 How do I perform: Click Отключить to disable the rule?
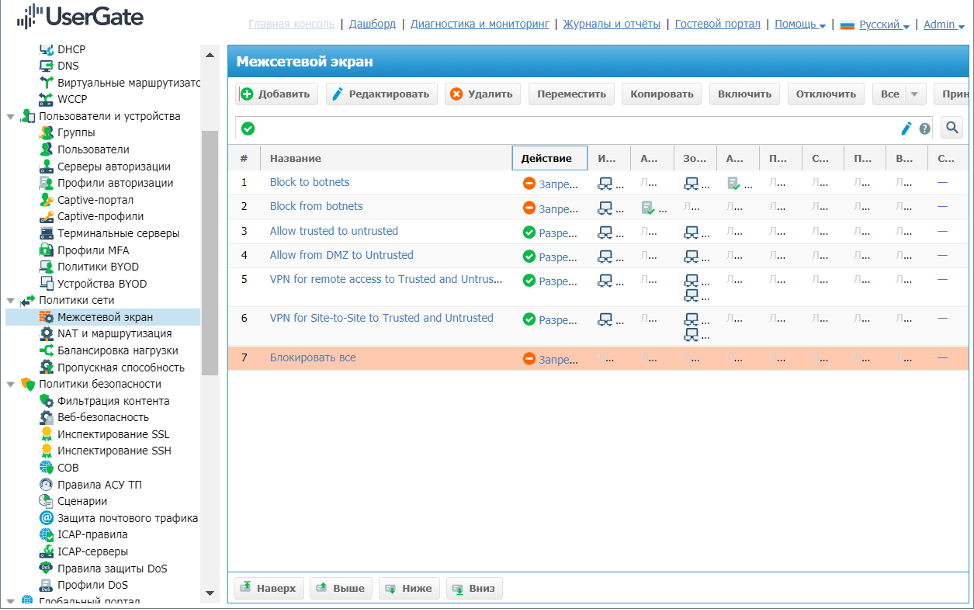point(825,94)
